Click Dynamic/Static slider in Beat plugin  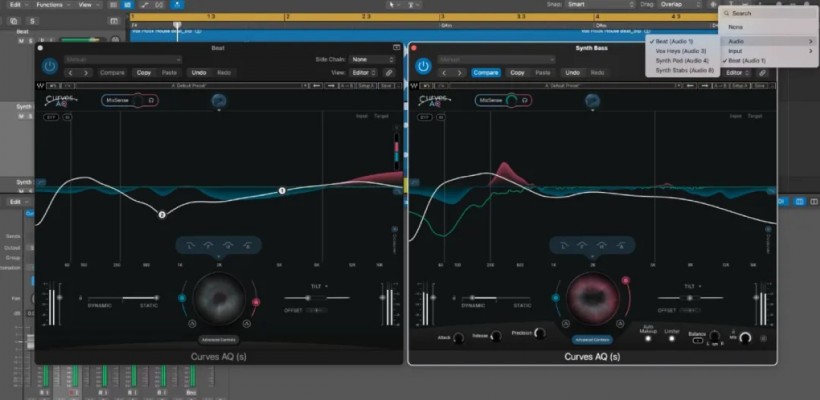pyautogui.click(x=123, y=298)
